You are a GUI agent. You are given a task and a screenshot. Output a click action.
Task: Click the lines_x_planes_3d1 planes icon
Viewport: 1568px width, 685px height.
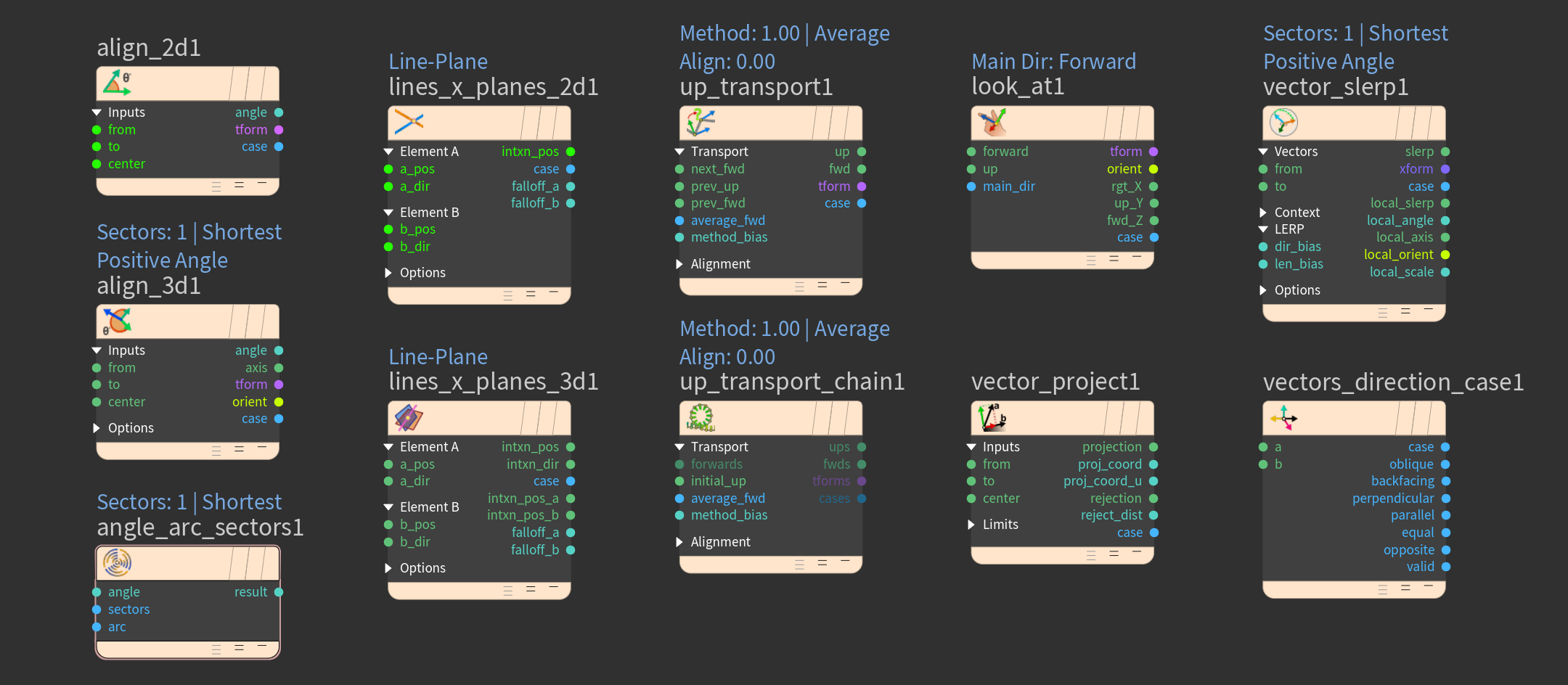point(409,418)
